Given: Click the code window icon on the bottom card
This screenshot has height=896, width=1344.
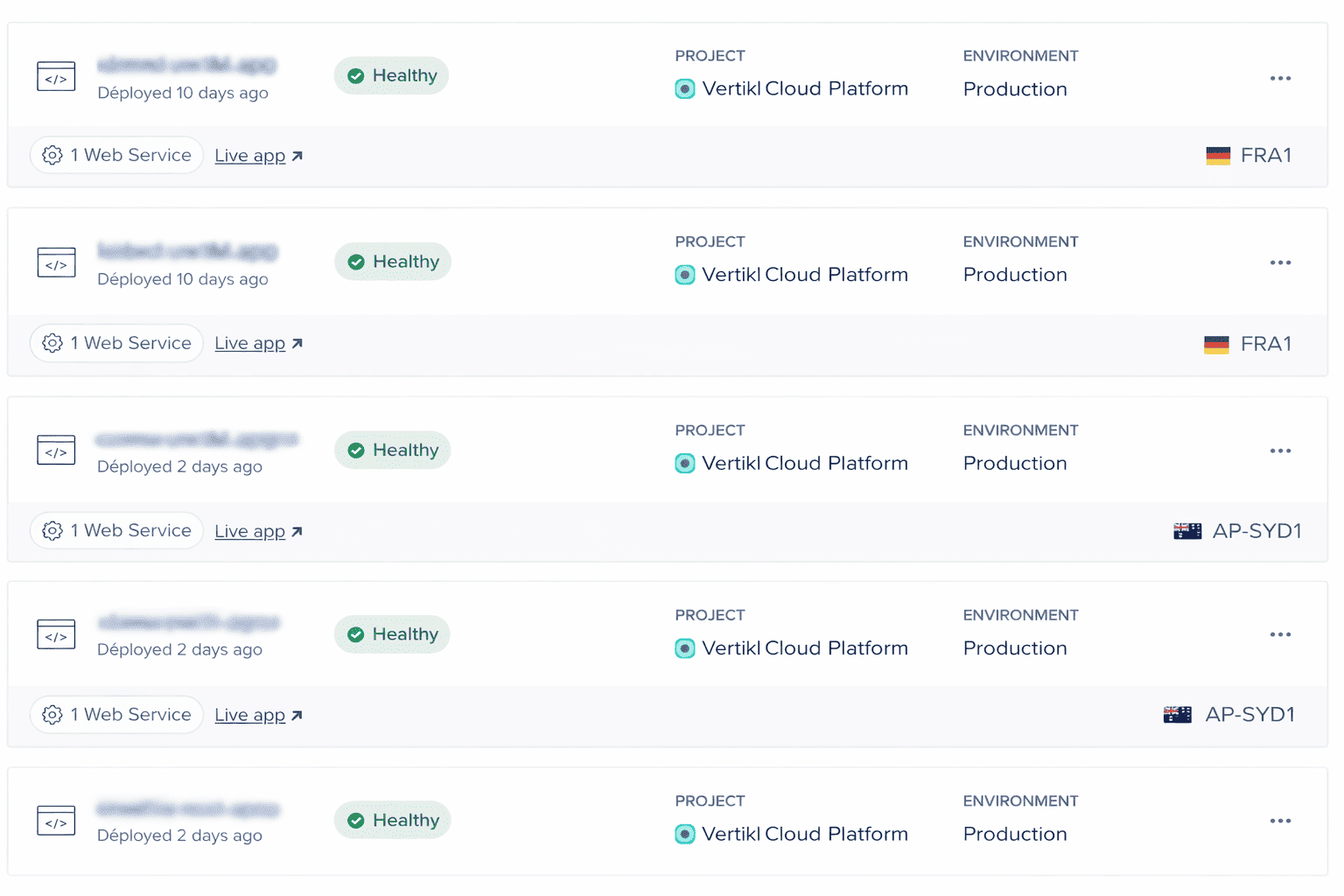Looking at the screenshot, I should pos(56,821).
